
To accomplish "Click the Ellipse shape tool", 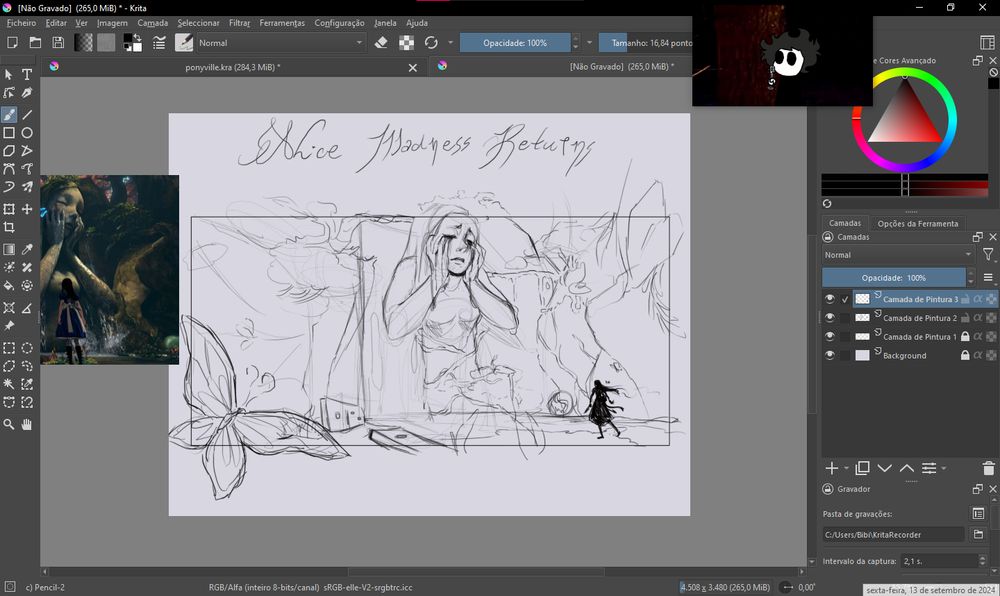I will 27,133.
